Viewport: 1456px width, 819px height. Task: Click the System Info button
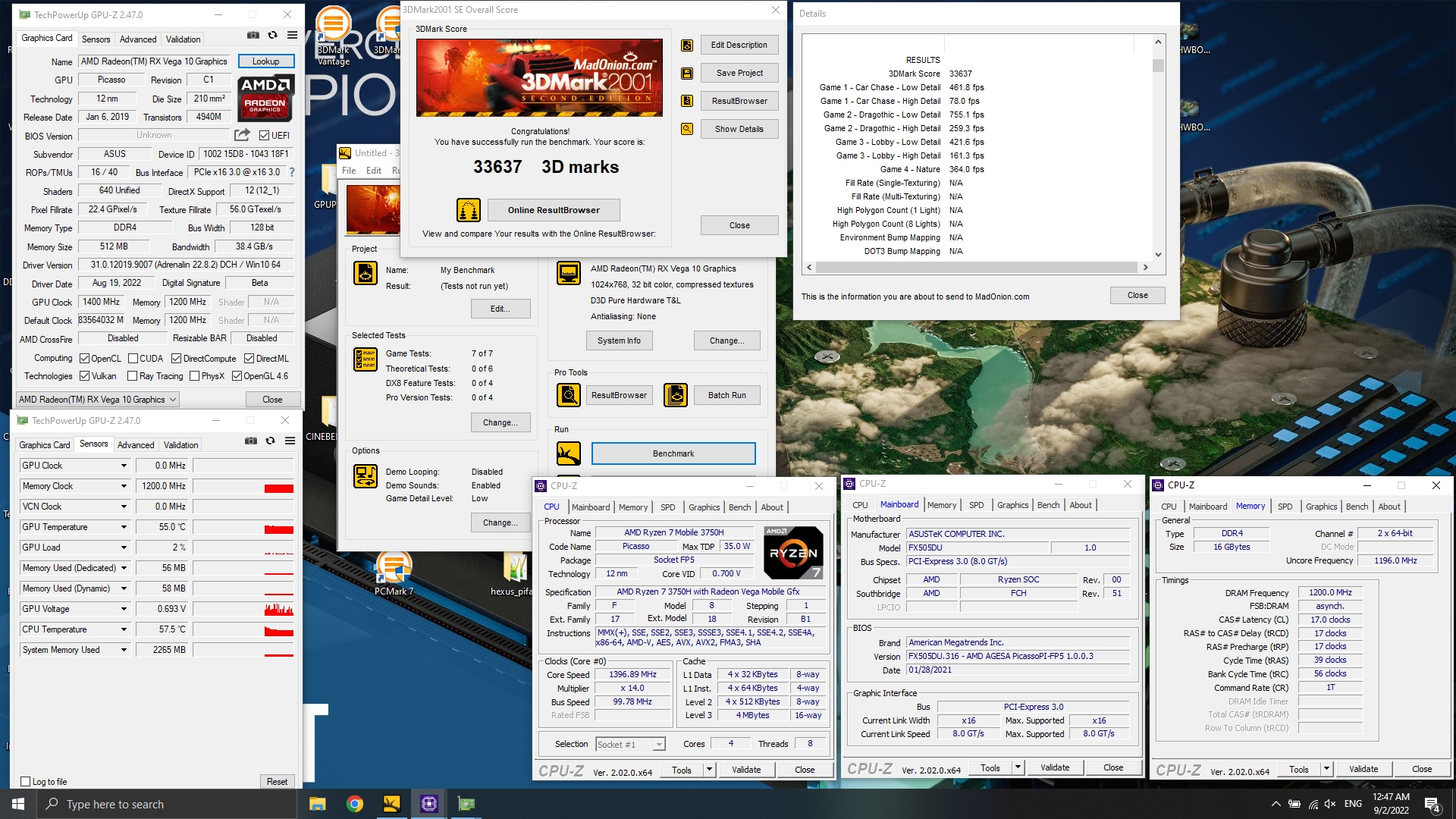[619, 340]
